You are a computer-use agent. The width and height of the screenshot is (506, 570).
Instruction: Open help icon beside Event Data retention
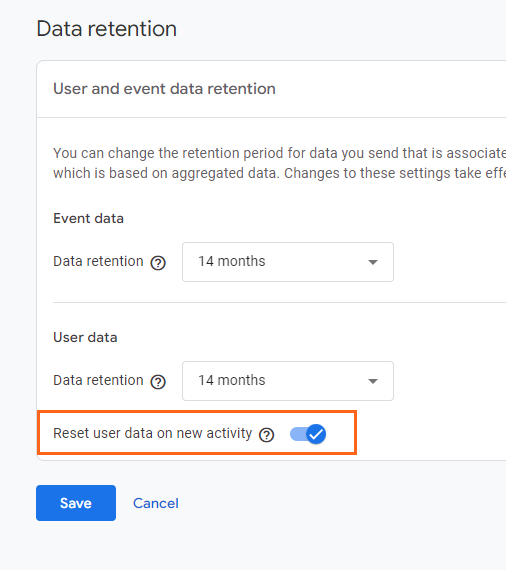[158, 262]
